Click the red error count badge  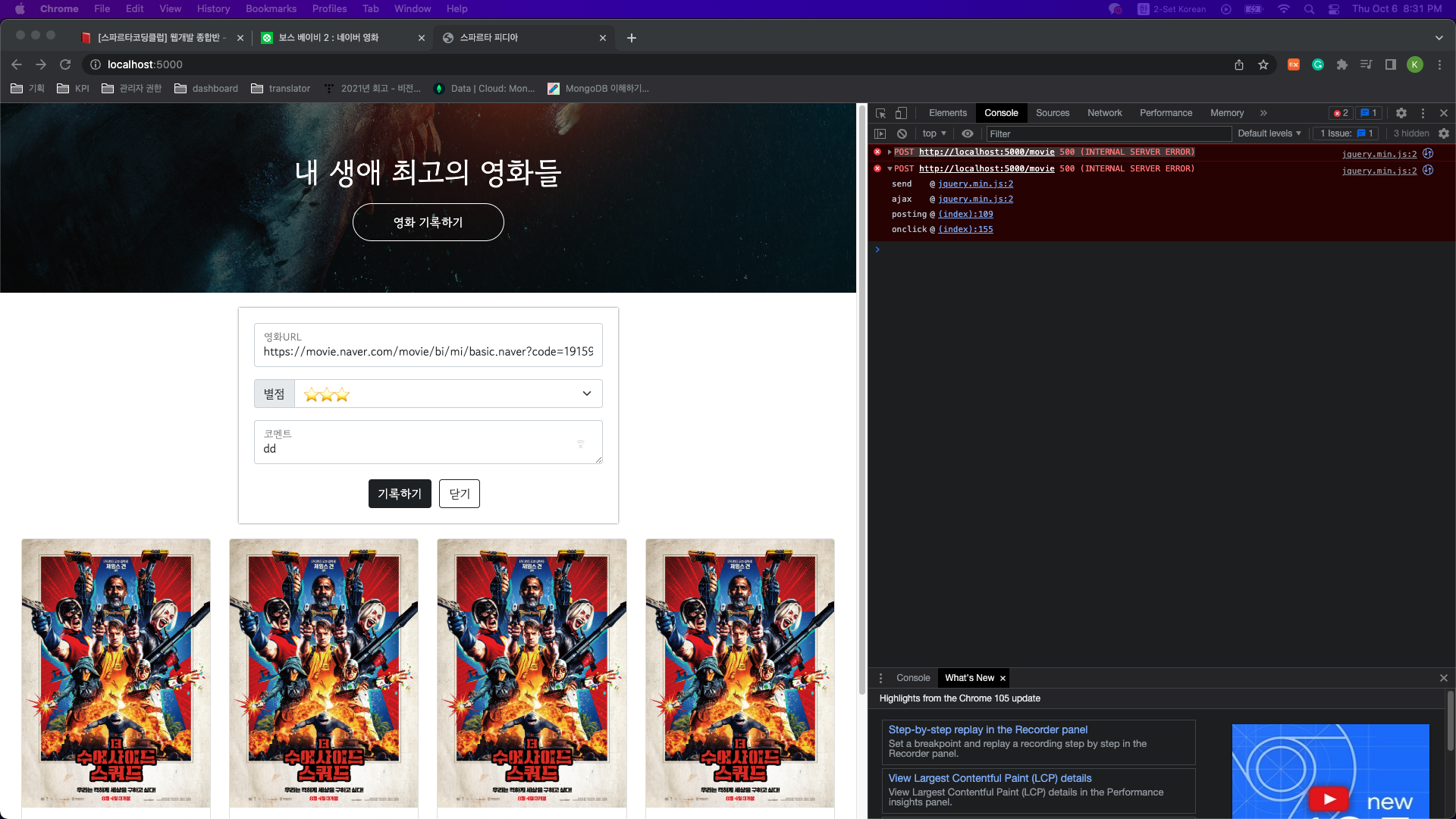1341,113
